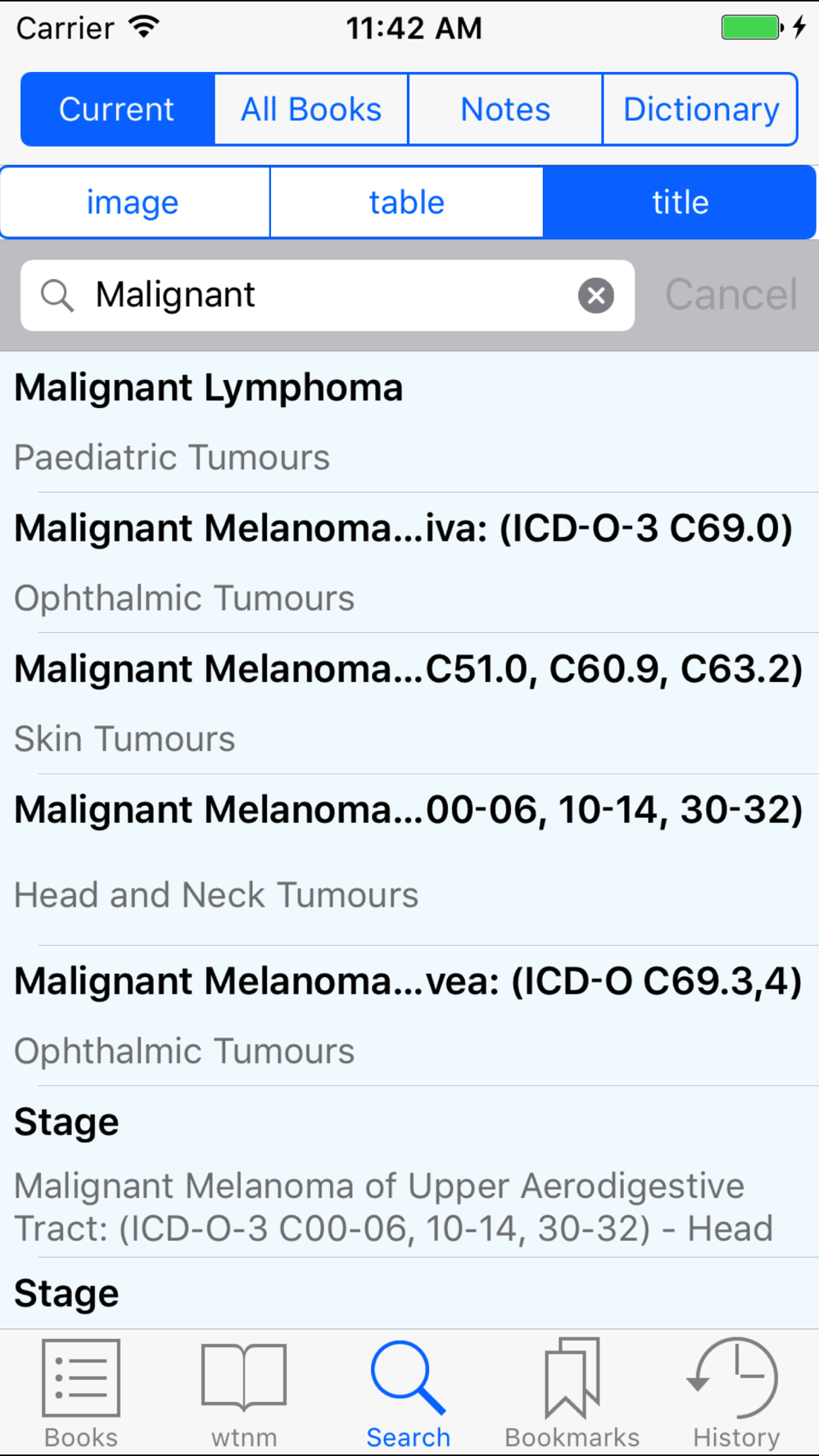Filter results by table

[406, 202]
